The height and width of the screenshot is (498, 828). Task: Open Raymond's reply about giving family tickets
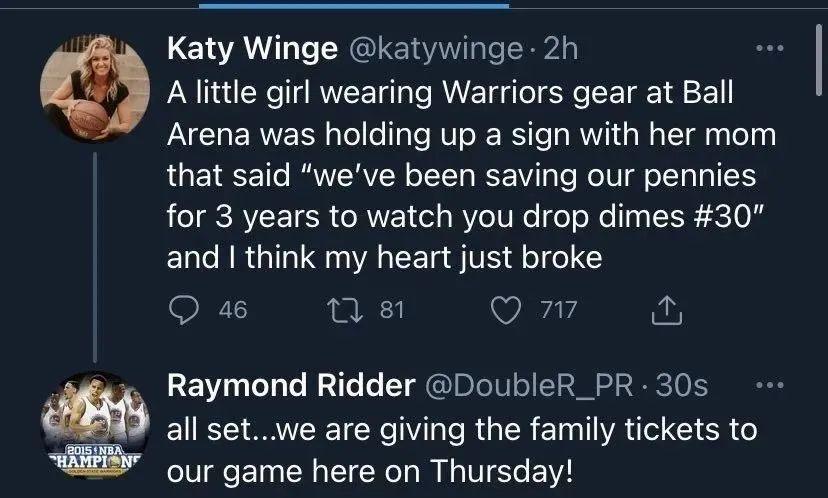460,450
